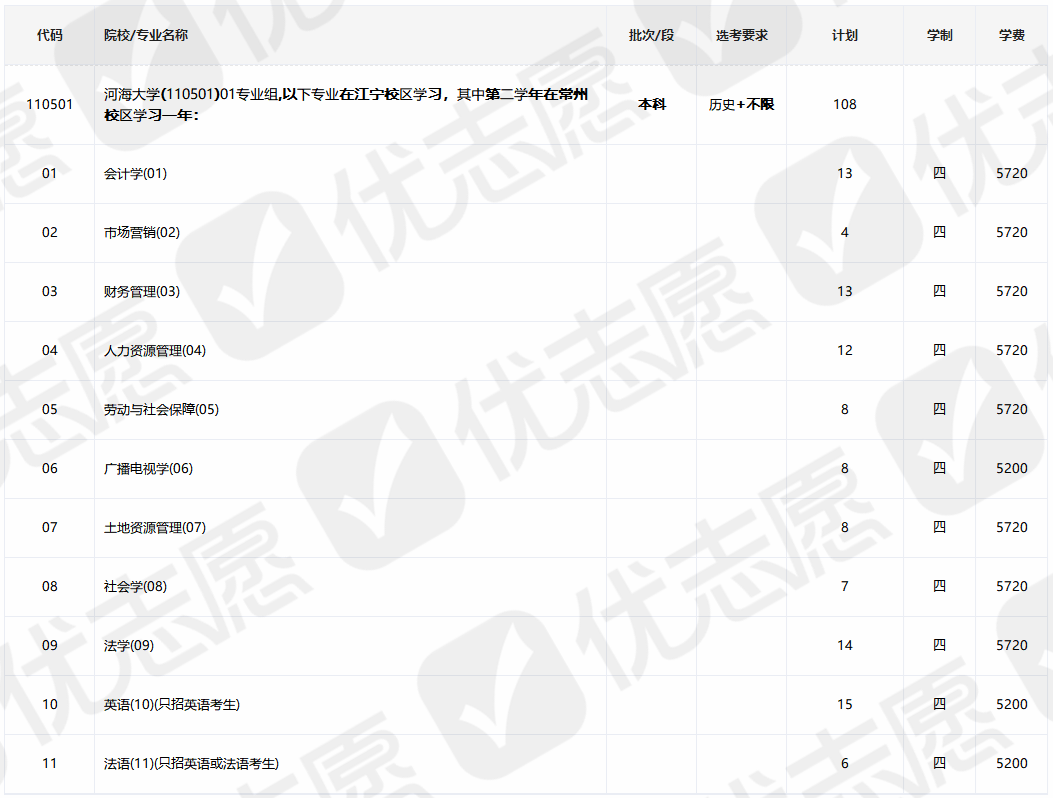This screenshot has height=798, width=1053.
Task: Click 英语(10) English-only candidates major
Action: click(172, 704)
